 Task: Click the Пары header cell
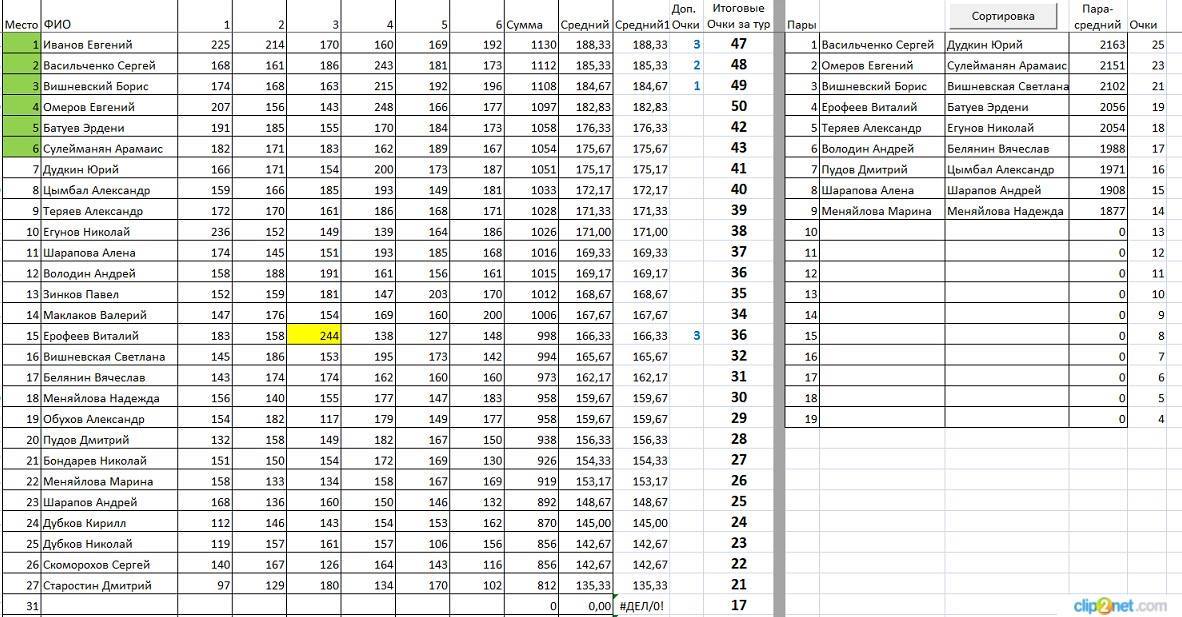(800, 24)
